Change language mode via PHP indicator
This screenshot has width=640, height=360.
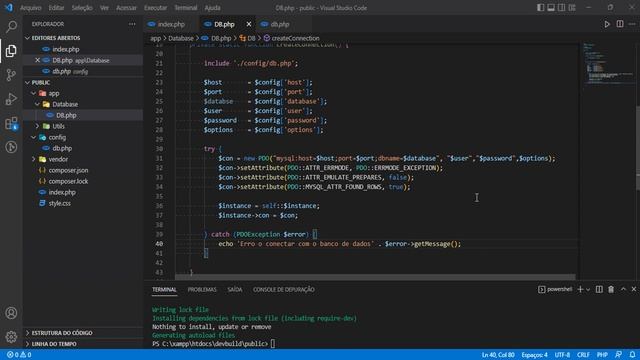[602, 355]
